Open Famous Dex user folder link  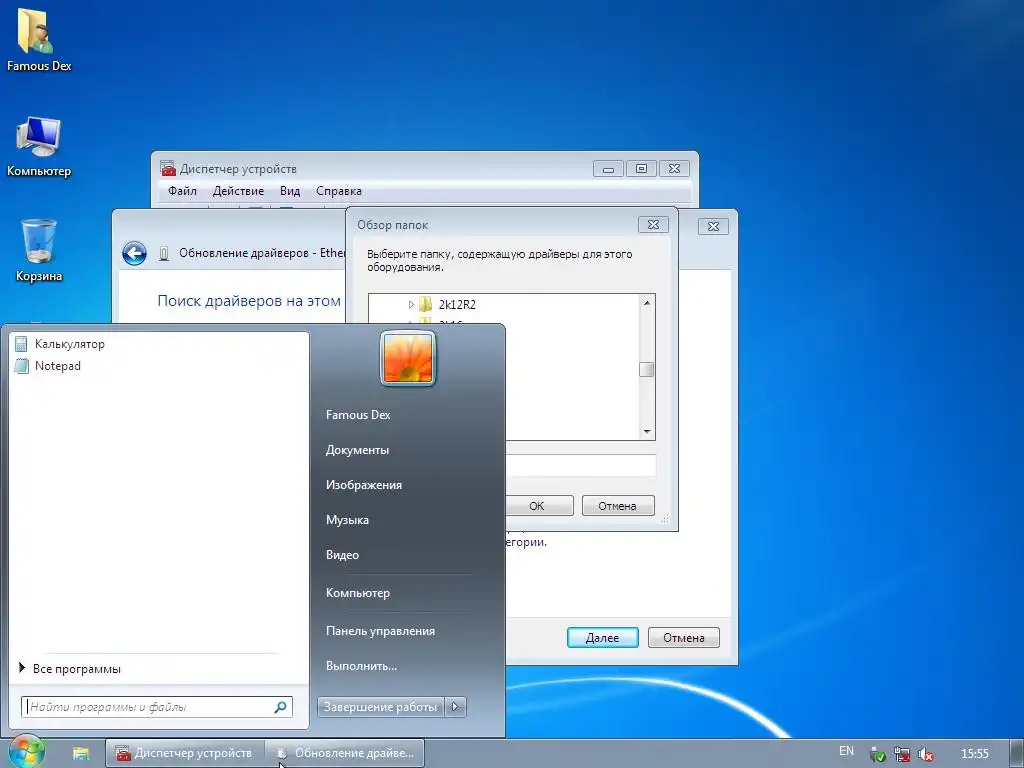(358, 415)
